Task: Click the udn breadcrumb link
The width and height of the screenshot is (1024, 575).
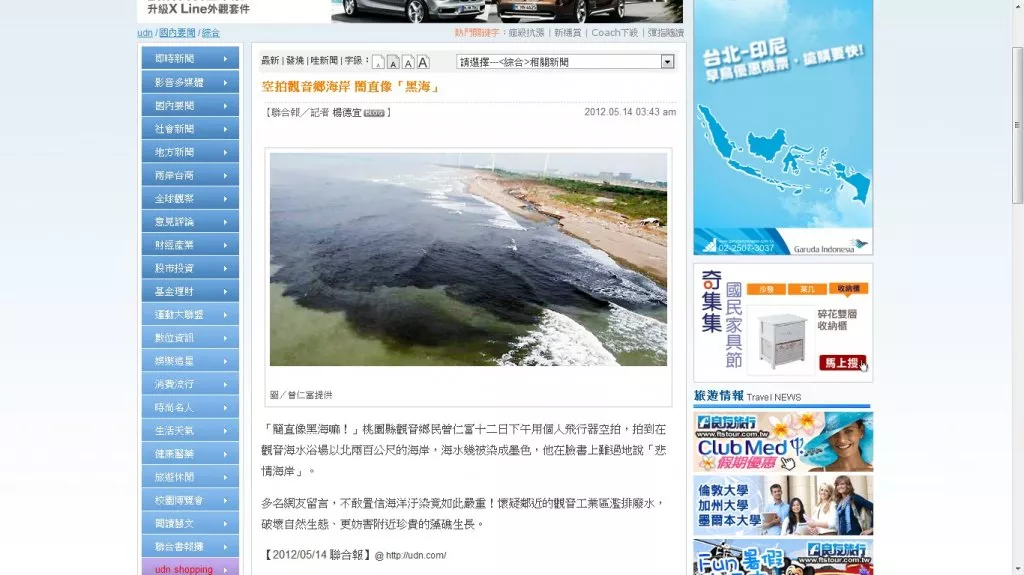Action: click(x=145, y=33)
